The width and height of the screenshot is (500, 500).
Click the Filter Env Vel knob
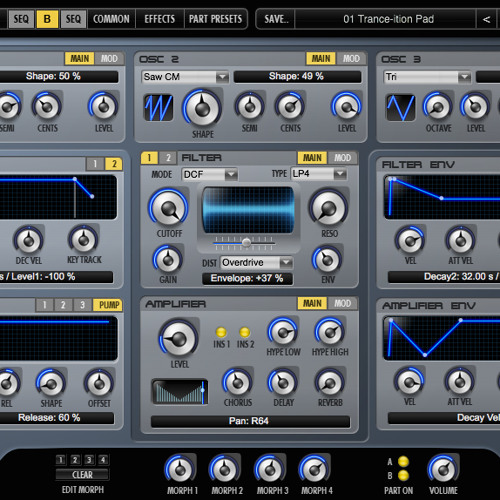click(x=410, y=240)
